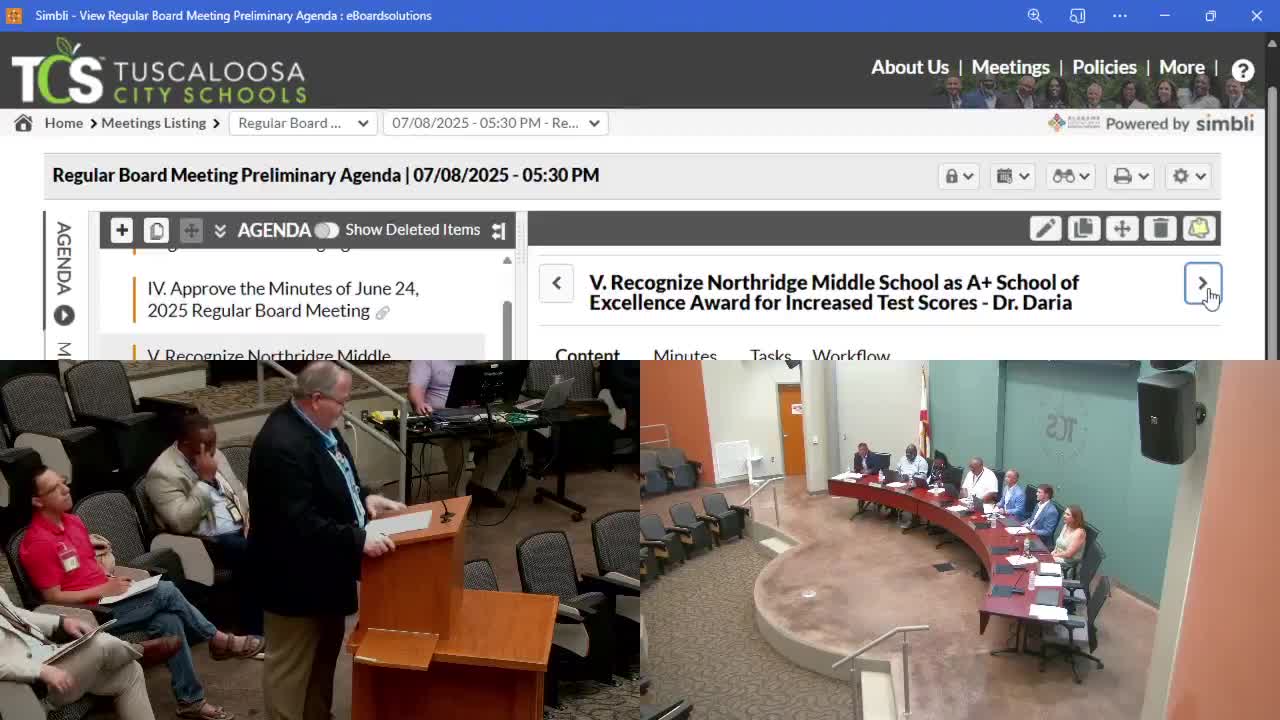The width and height of the screenshot is (1280, 720).
Task: Switch to the Content tab
Action: click(x=587, y=353)
